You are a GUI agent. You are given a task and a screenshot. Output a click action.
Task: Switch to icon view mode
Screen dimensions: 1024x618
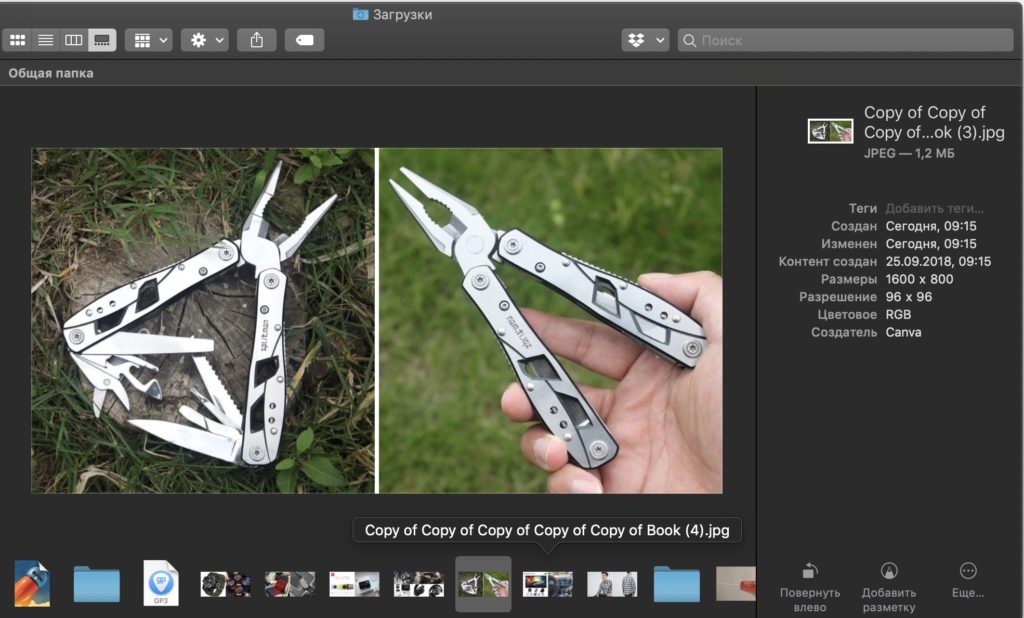17,40
